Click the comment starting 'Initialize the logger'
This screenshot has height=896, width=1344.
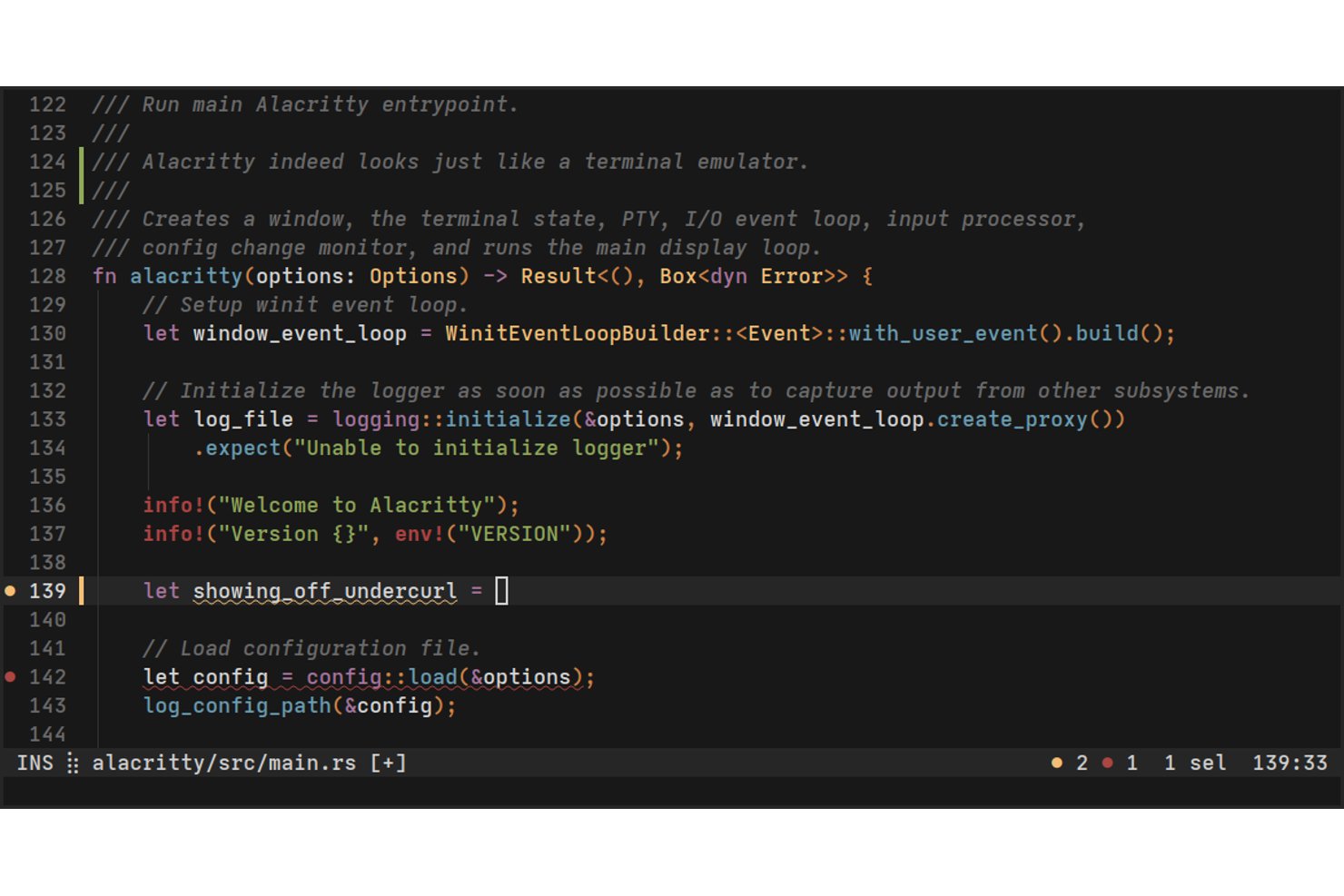(697, 391)
